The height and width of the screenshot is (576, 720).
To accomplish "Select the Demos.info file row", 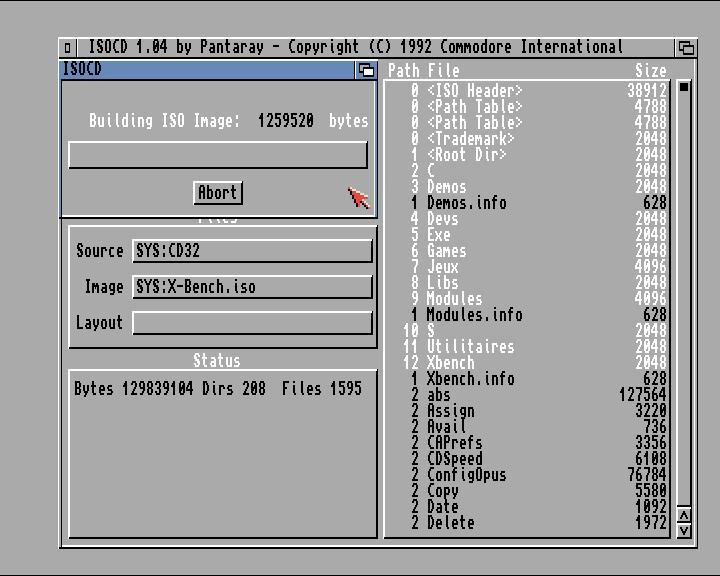I will pos(527,203).
